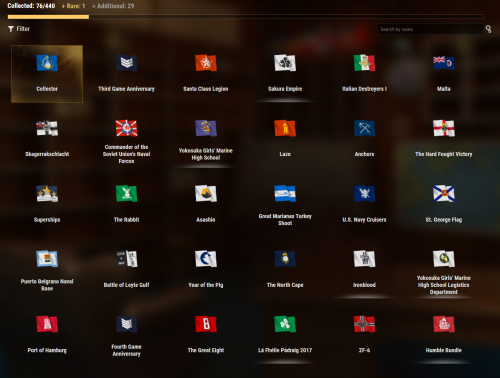Click the Collected 76/440 counter
The image size is (500, 378).
click(31, 6)
